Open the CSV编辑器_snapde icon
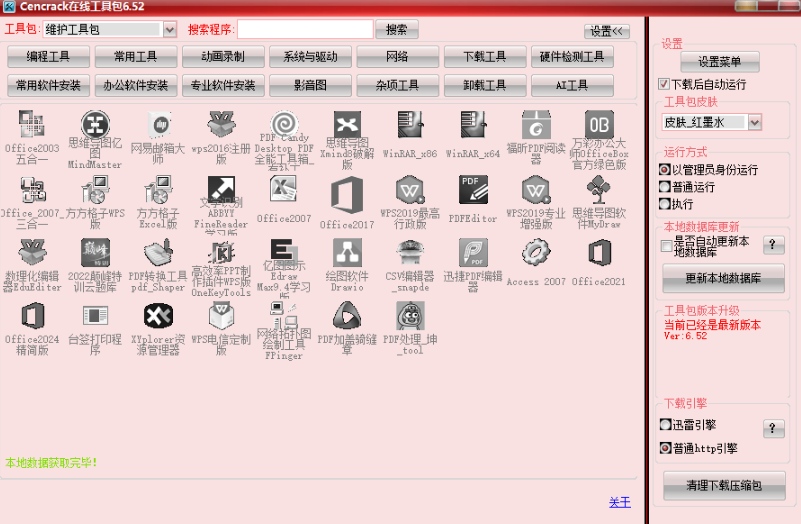The image size is (801, 524). pyautogui.click(x=410, y=253)
